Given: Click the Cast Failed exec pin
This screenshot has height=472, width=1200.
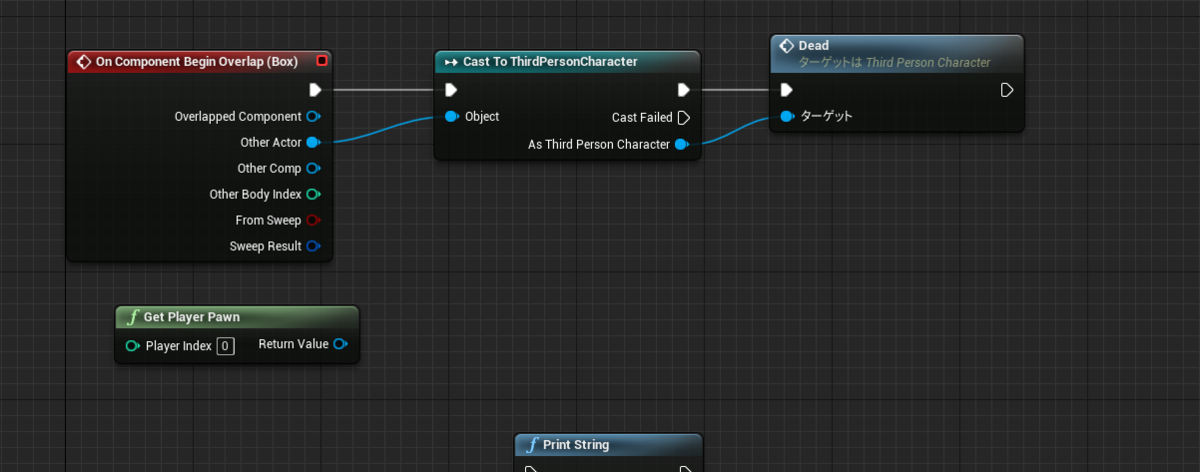Looking at the screenshot, I should coord(684,117).
